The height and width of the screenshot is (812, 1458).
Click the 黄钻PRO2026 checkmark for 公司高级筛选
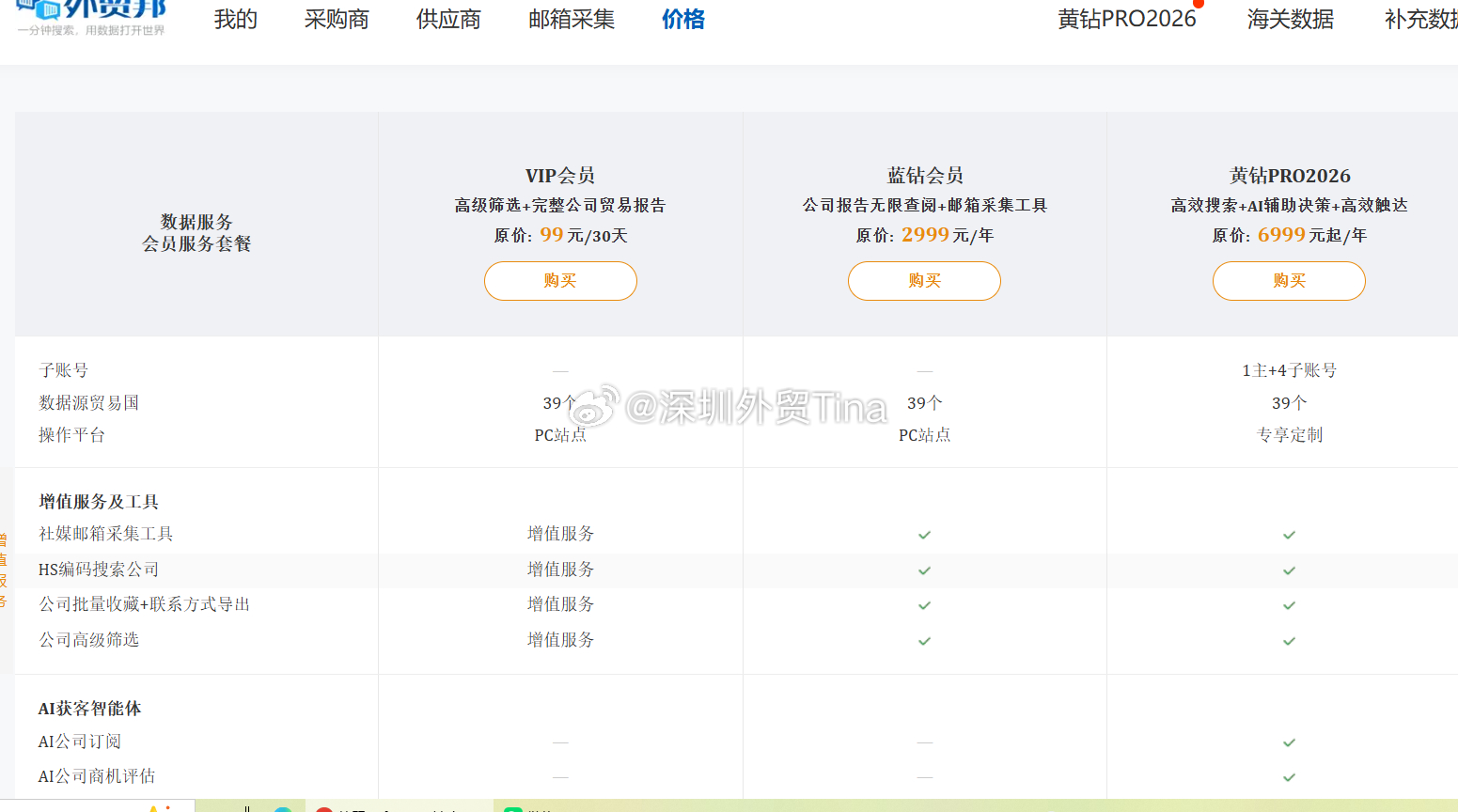(x=1289, y=641)
